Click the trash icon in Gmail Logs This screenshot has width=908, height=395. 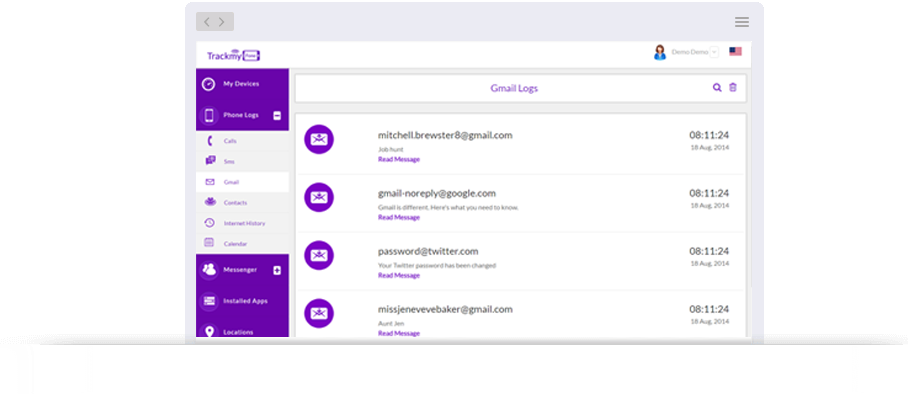tap(733, 87)
